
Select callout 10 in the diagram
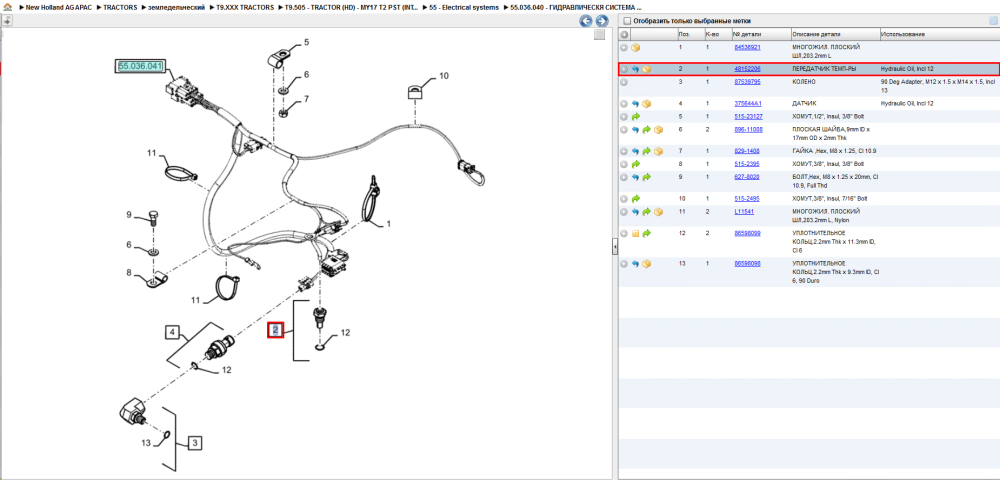pyautogui.click(x=444, y=76)
